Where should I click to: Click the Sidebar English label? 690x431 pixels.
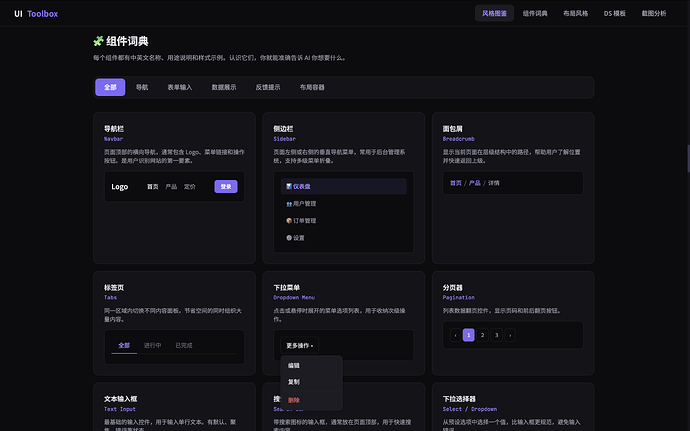(x=284, y=139)
